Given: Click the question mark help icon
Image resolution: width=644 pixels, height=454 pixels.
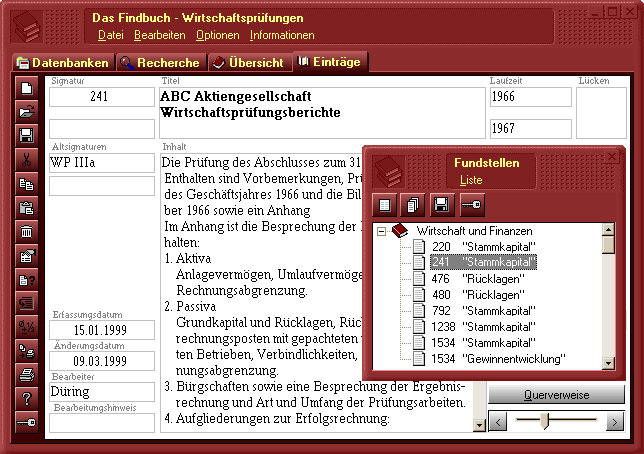Looking at the screenshot, I should click(27, 400).
